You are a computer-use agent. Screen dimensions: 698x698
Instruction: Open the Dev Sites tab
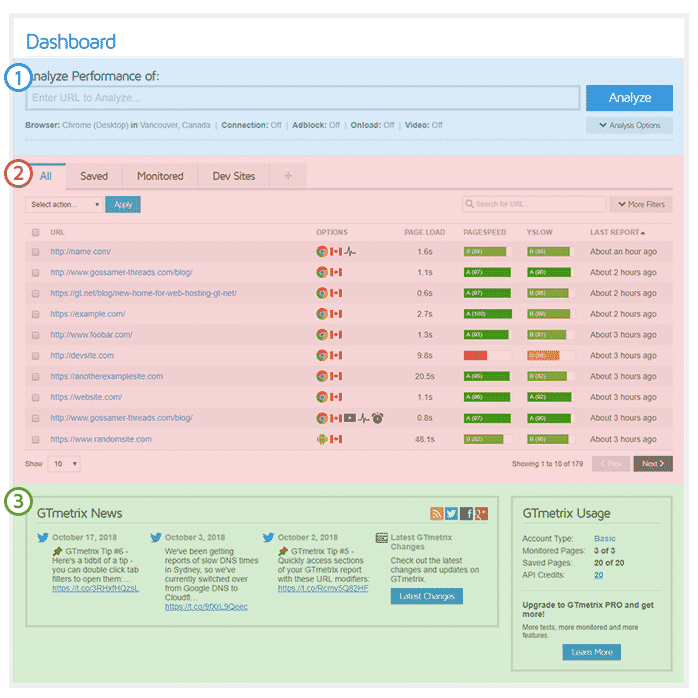234,176
